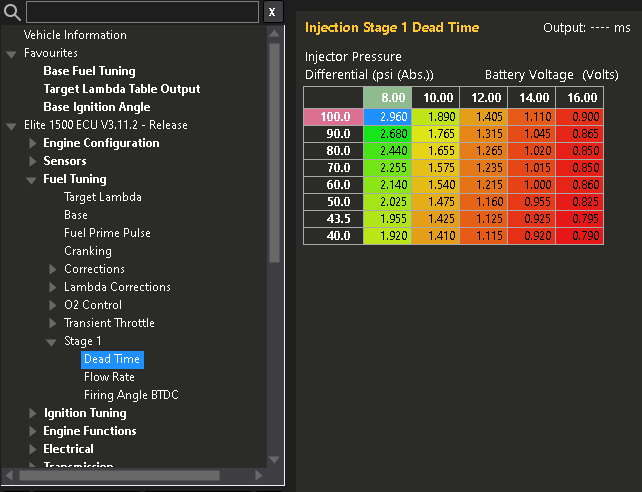
Task: Click the tree's vertical scrollbar down arrow
Action: click(x=276, y=459)
